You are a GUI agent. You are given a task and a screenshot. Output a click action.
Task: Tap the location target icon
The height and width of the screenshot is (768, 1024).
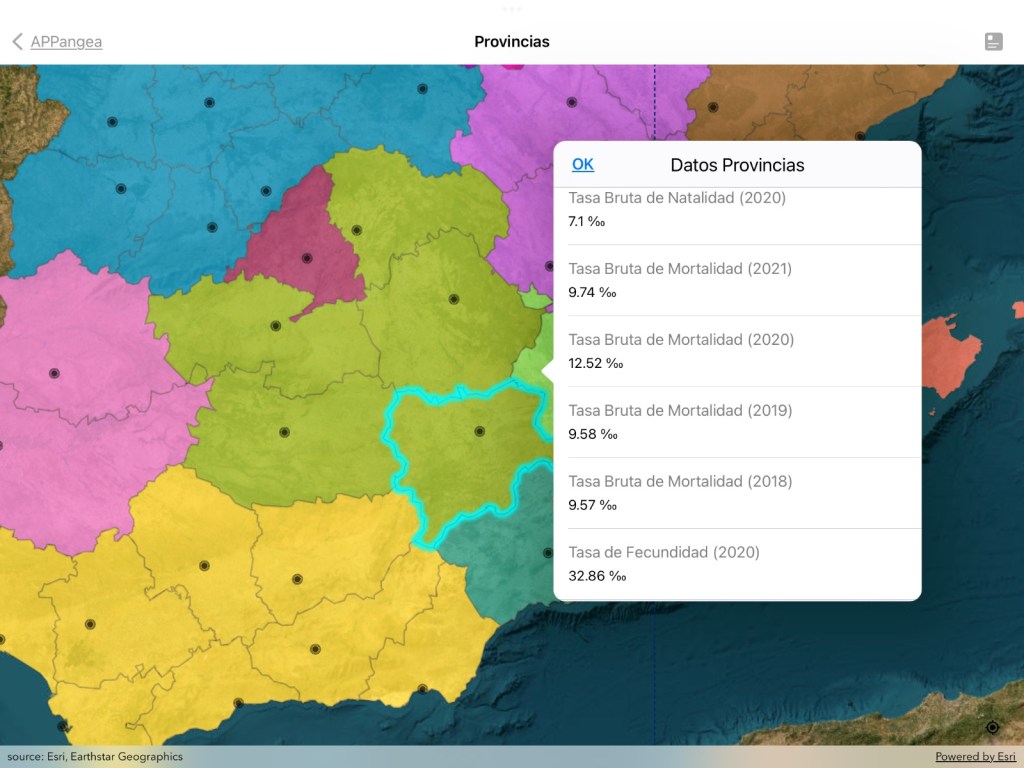992,727
